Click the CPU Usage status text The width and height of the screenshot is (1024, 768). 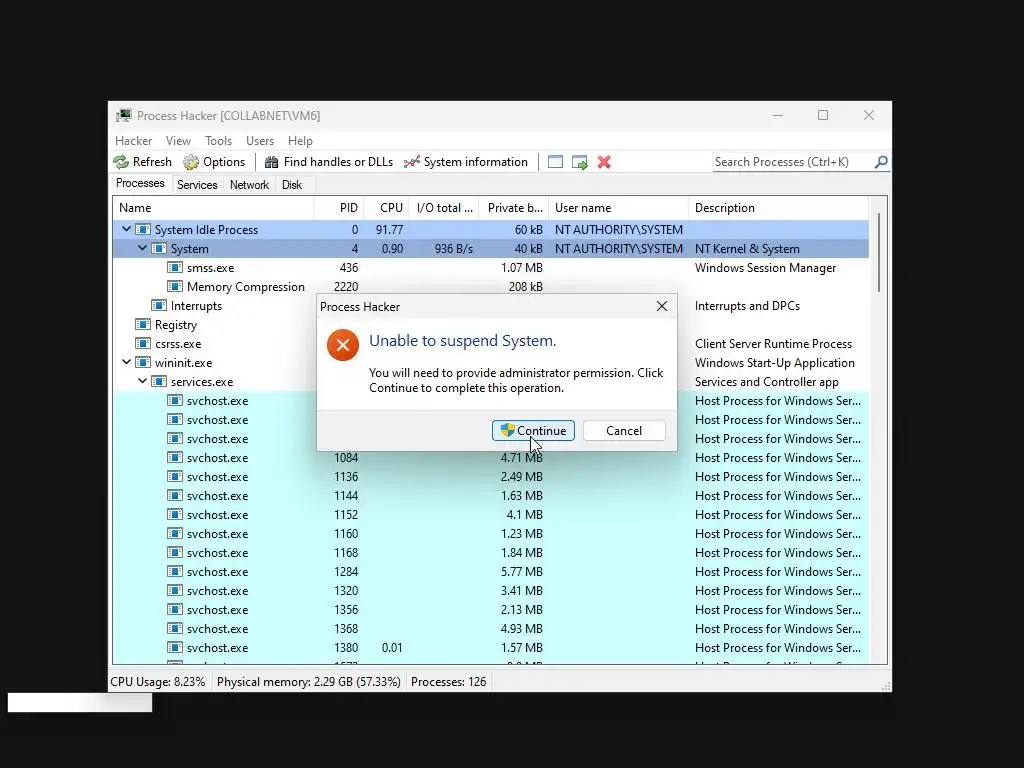point(157,682)
